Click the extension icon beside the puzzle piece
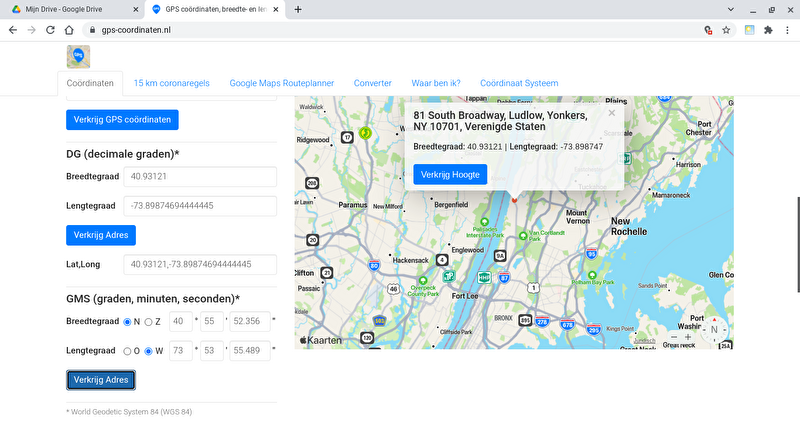This screenshot has height=422, width=800. (x=749, y=30)
